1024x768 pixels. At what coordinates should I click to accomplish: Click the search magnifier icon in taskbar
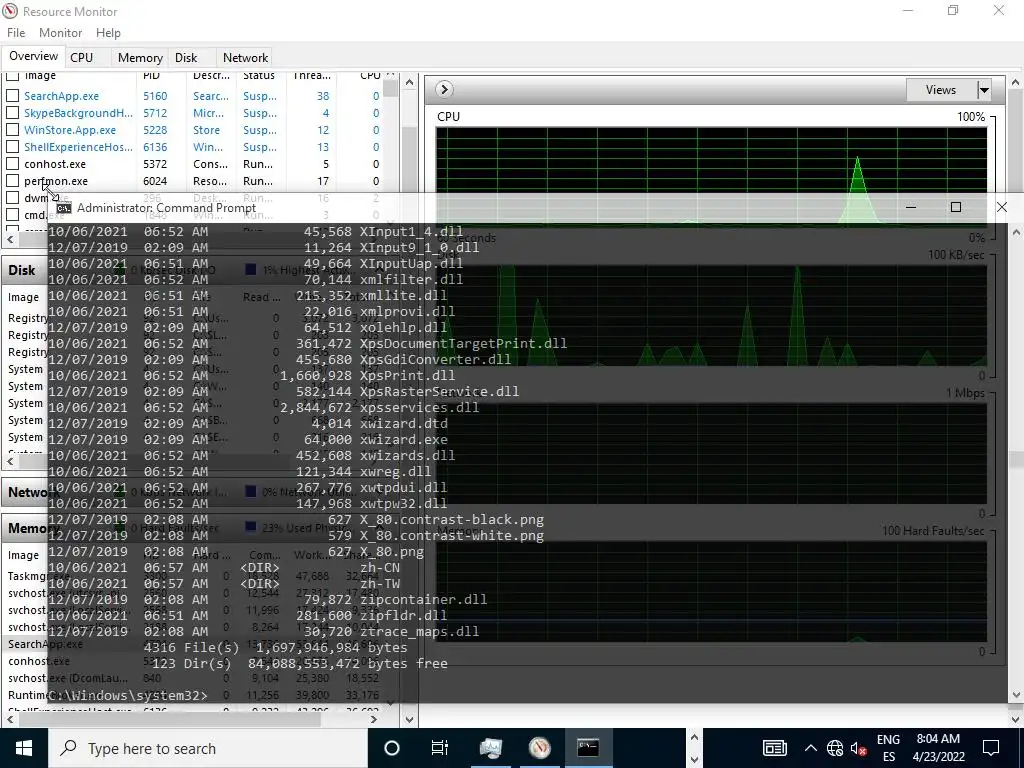pos(68,748)
